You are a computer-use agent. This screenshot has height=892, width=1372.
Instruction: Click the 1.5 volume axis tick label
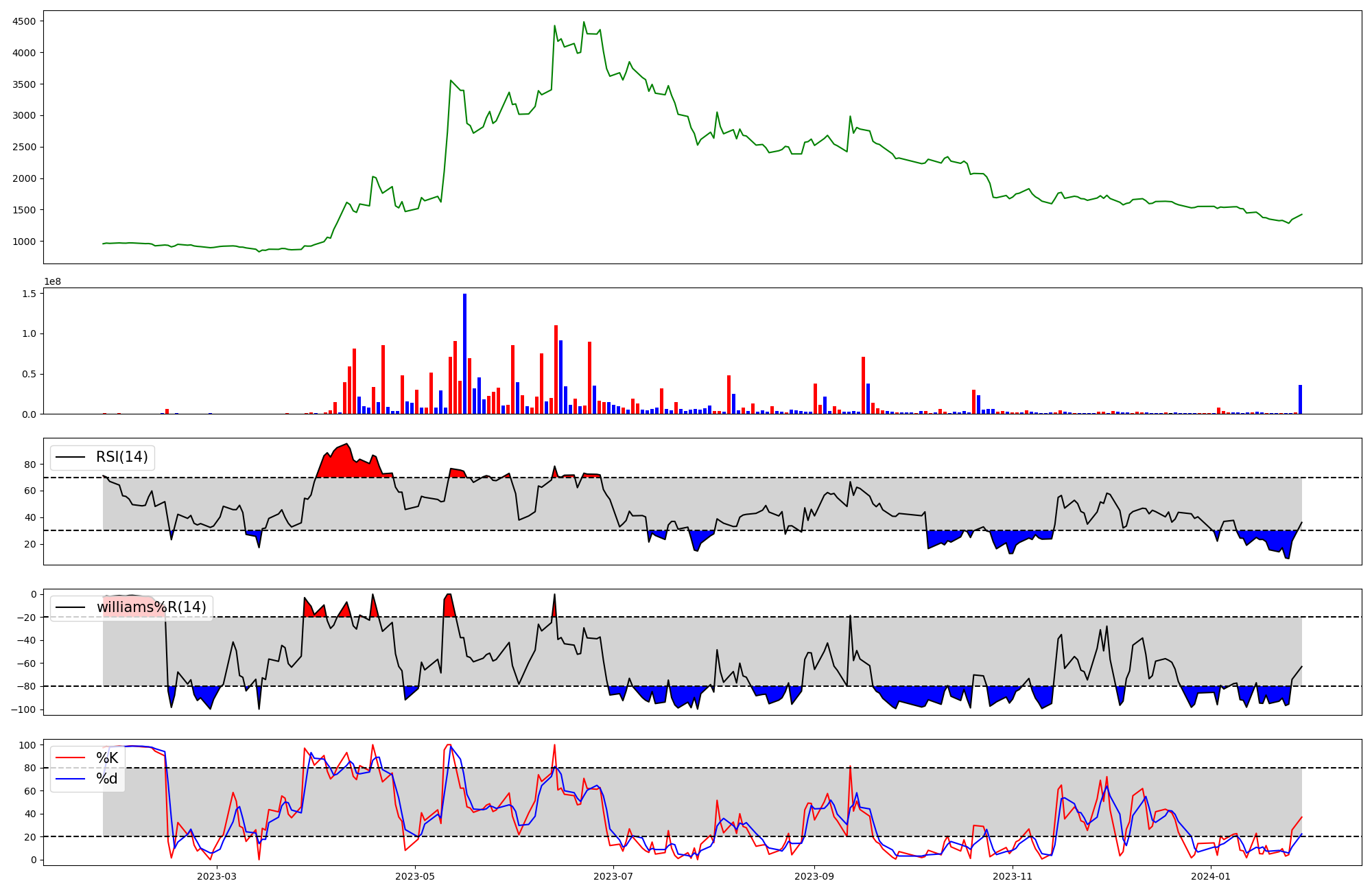[29, 294]
